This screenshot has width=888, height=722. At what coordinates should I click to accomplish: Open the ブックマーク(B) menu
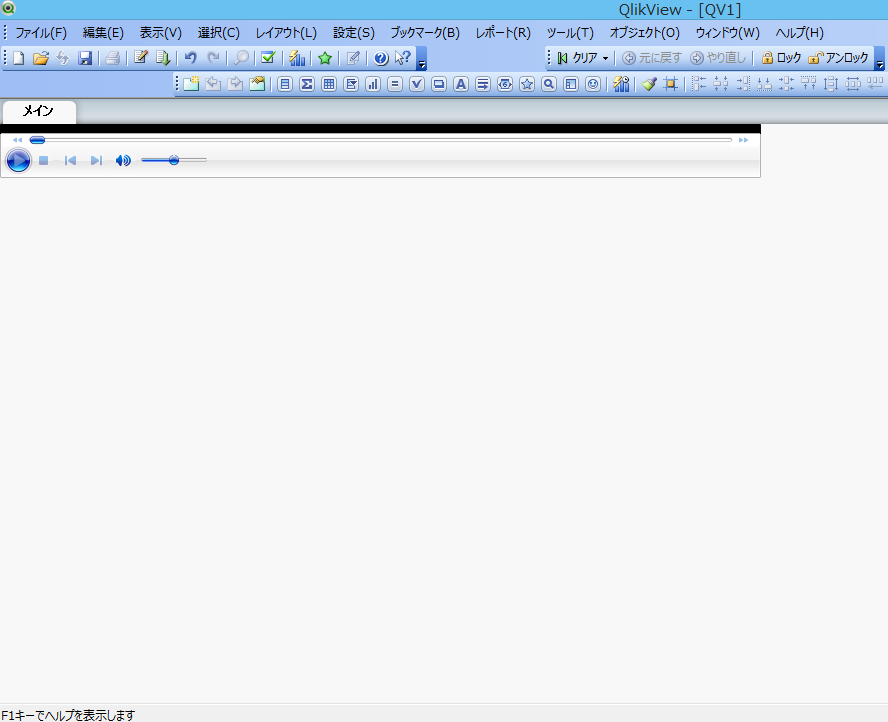[x=425, y=33]
